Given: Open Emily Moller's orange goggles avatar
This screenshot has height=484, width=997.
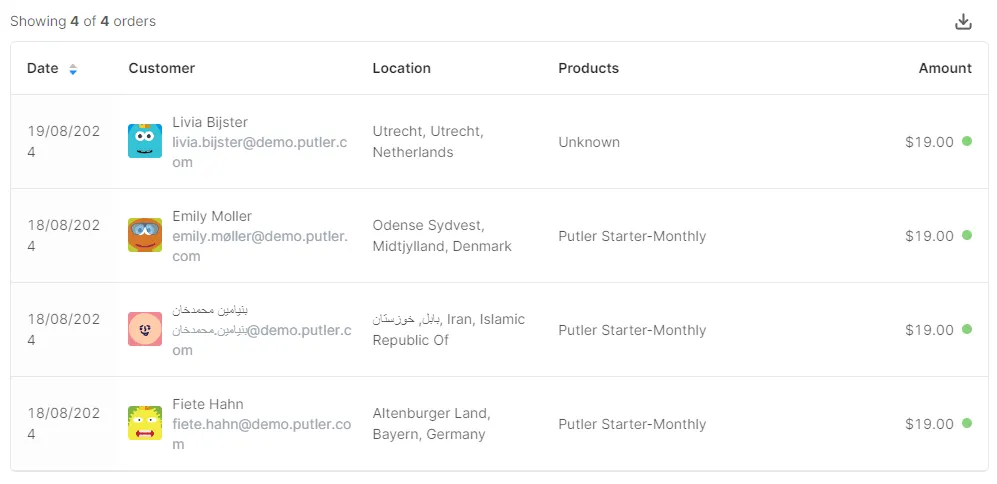Looking at the screenshot, I should click(x=145, y=235).
